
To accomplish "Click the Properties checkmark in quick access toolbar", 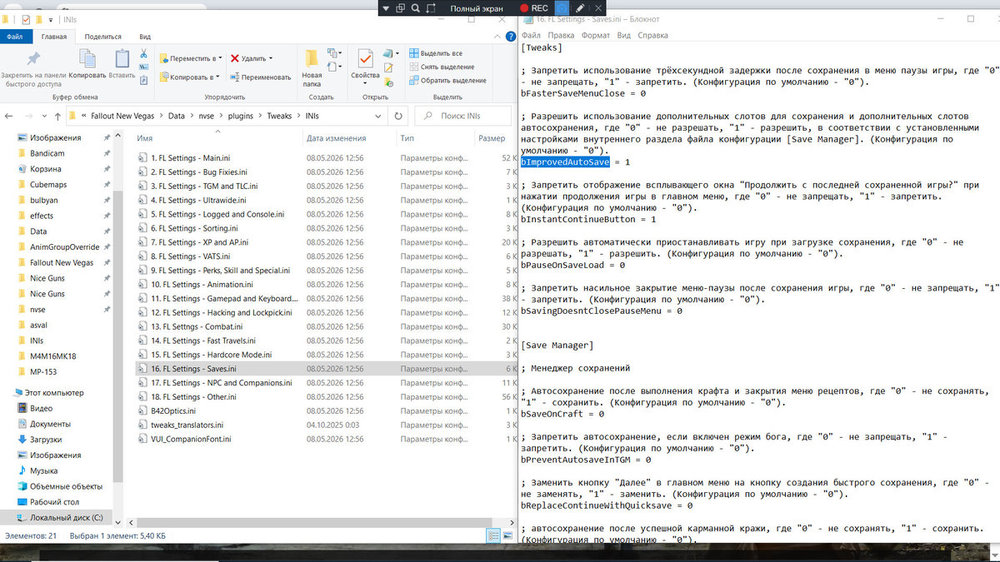I will (x=26, y=20).
